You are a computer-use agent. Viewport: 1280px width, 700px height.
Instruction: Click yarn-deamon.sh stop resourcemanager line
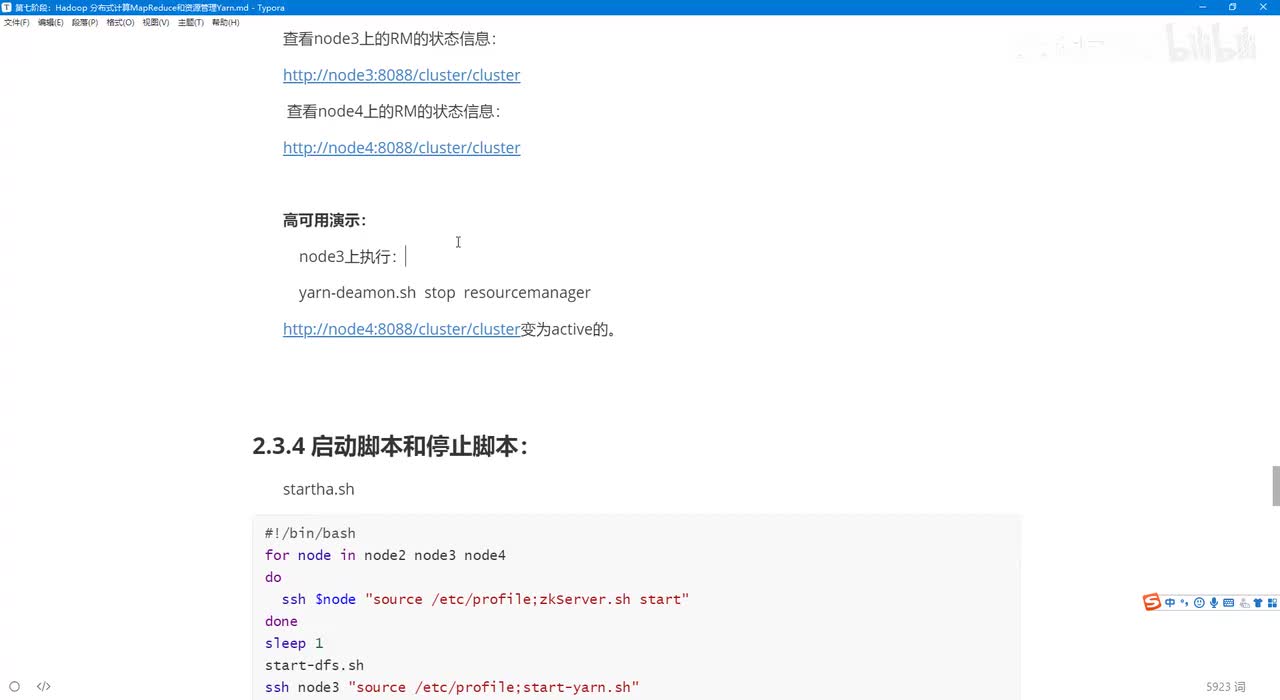[445, 293]
